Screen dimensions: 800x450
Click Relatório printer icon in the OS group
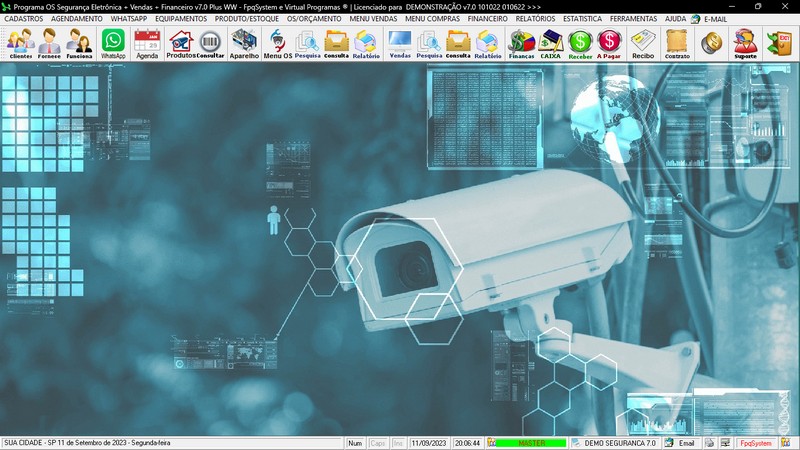tap(366, 44)
